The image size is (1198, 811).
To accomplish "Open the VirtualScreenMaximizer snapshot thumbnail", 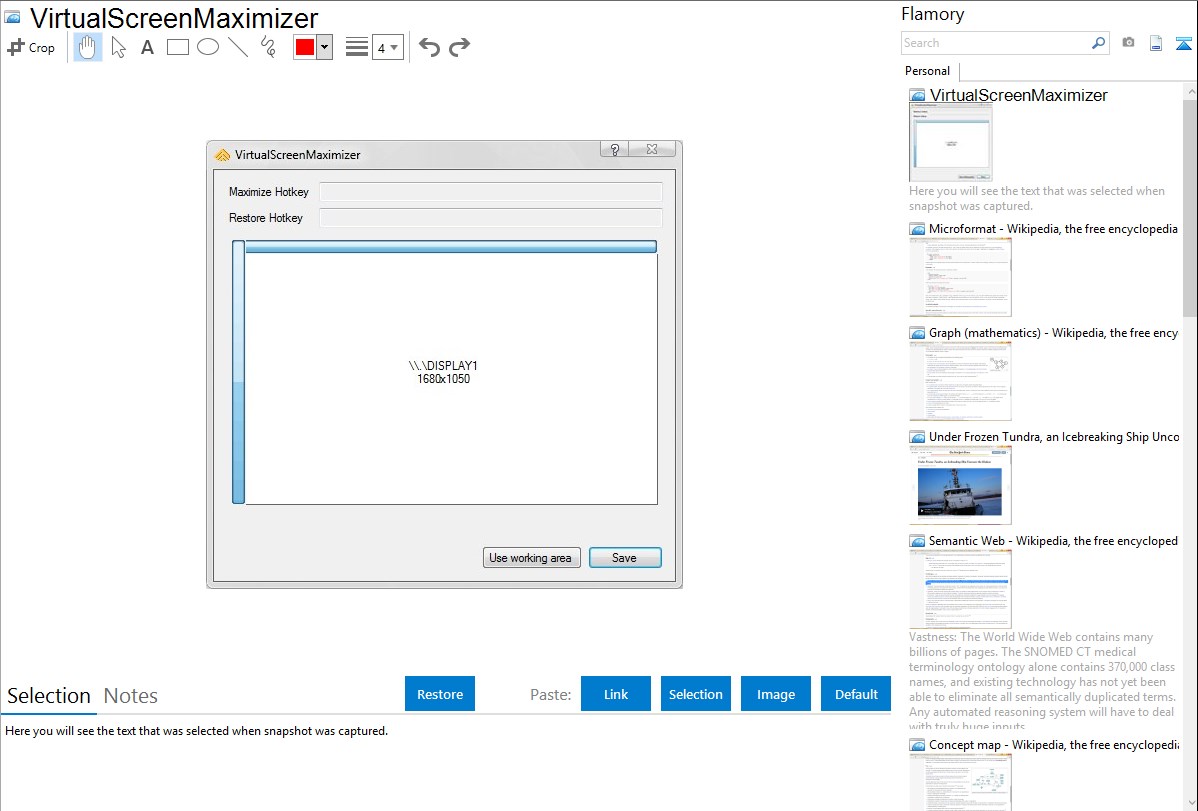I will point(950,143).
